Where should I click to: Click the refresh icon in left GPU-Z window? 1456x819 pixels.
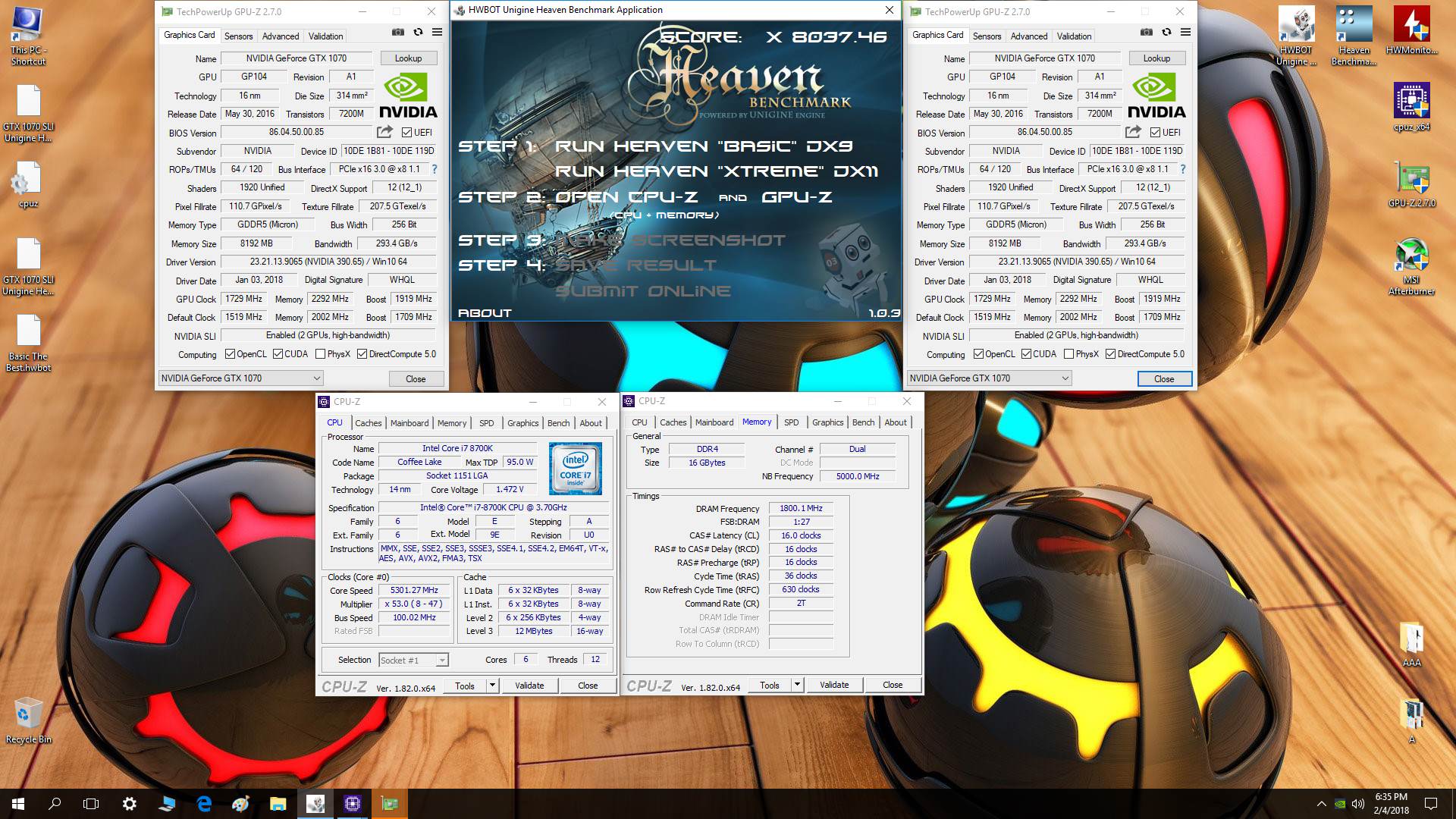[418, 33]
